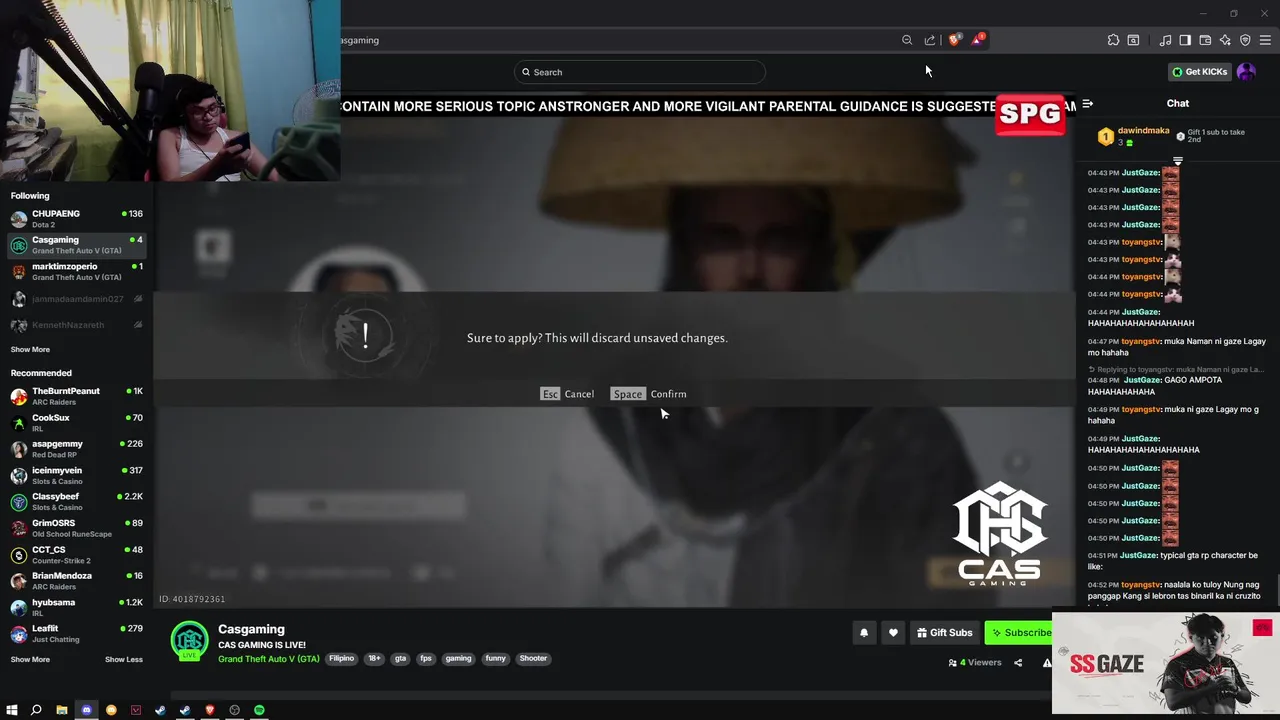Open BrianMendoza recommended channel
This screenshot has height=720, width=1280.
pos(77,580)
